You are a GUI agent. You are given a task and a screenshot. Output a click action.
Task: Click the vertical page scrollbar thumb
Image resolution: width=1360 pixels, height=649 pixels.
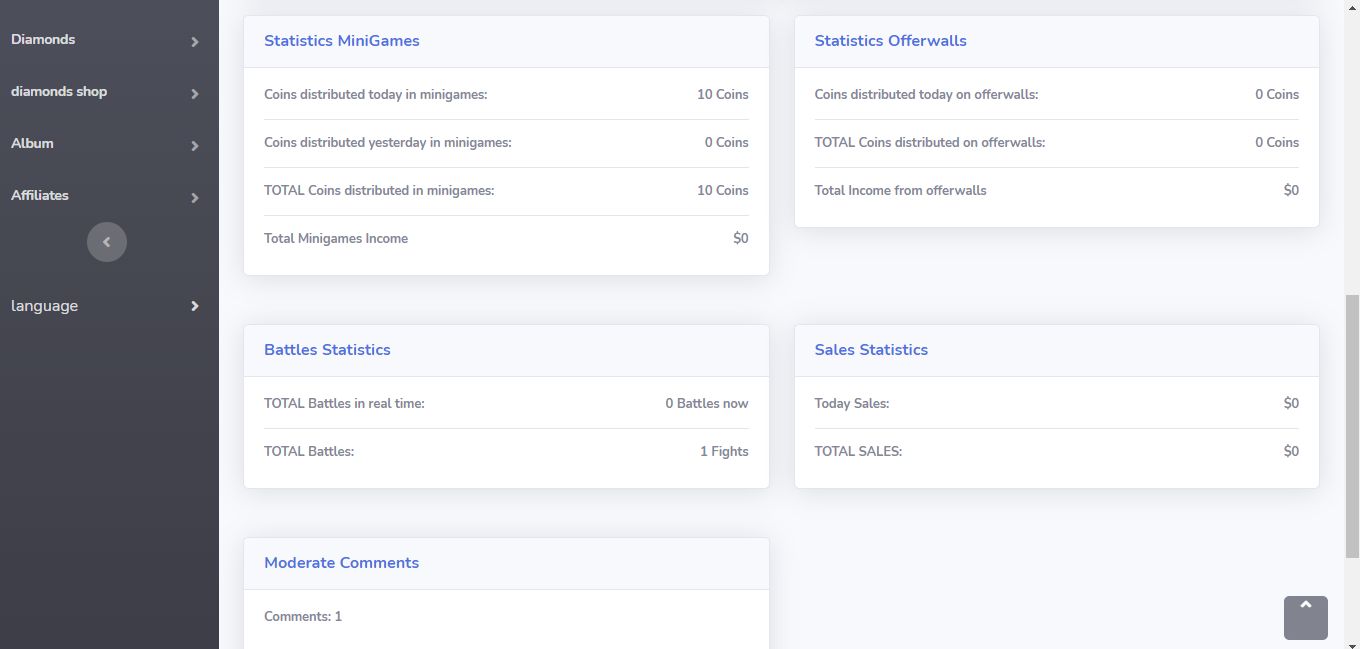coord(1352,425)
